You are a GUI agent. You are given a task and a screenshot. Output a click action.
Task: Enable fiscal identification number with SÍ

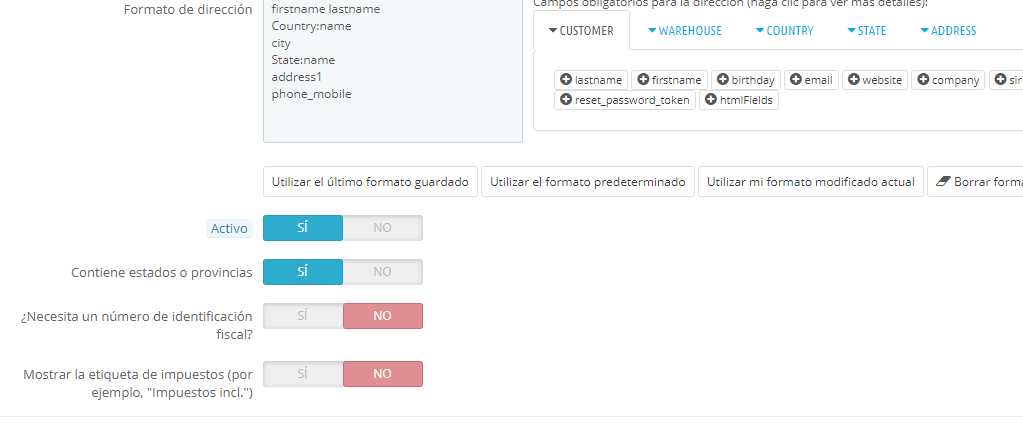click(302, 316)
